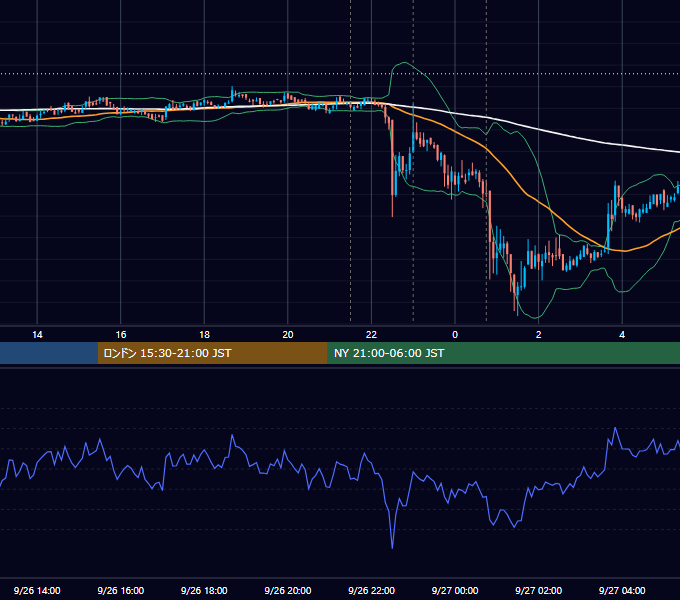The image size is (680, 600).
Task: Click the 4 hour label on price chart axis
Action: point(622,335)
